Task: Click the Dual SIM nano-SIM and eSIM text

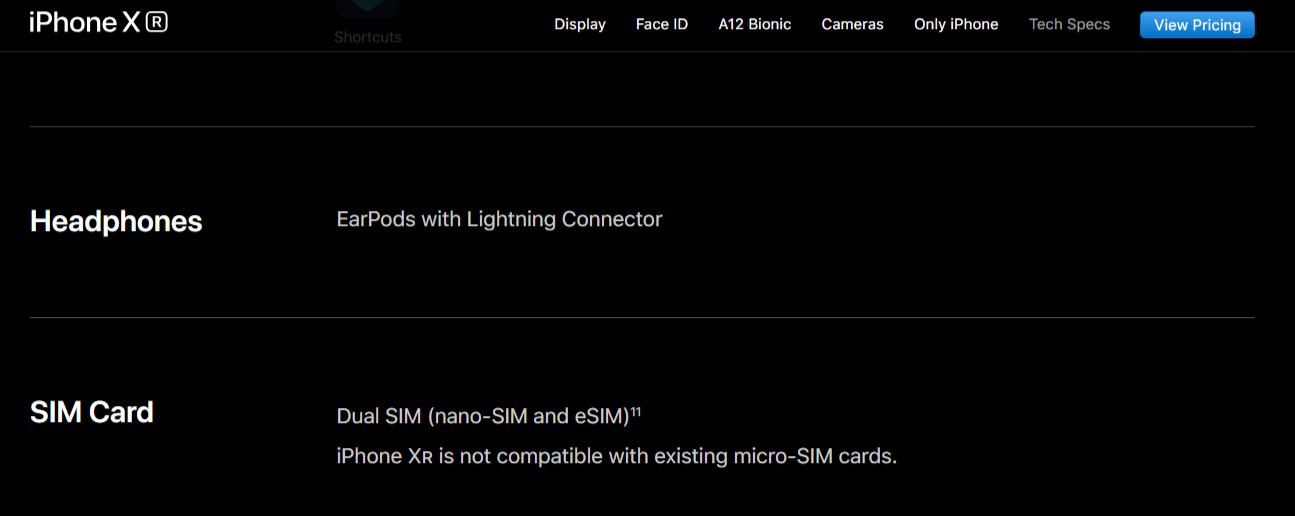Action: pos(482,416)
